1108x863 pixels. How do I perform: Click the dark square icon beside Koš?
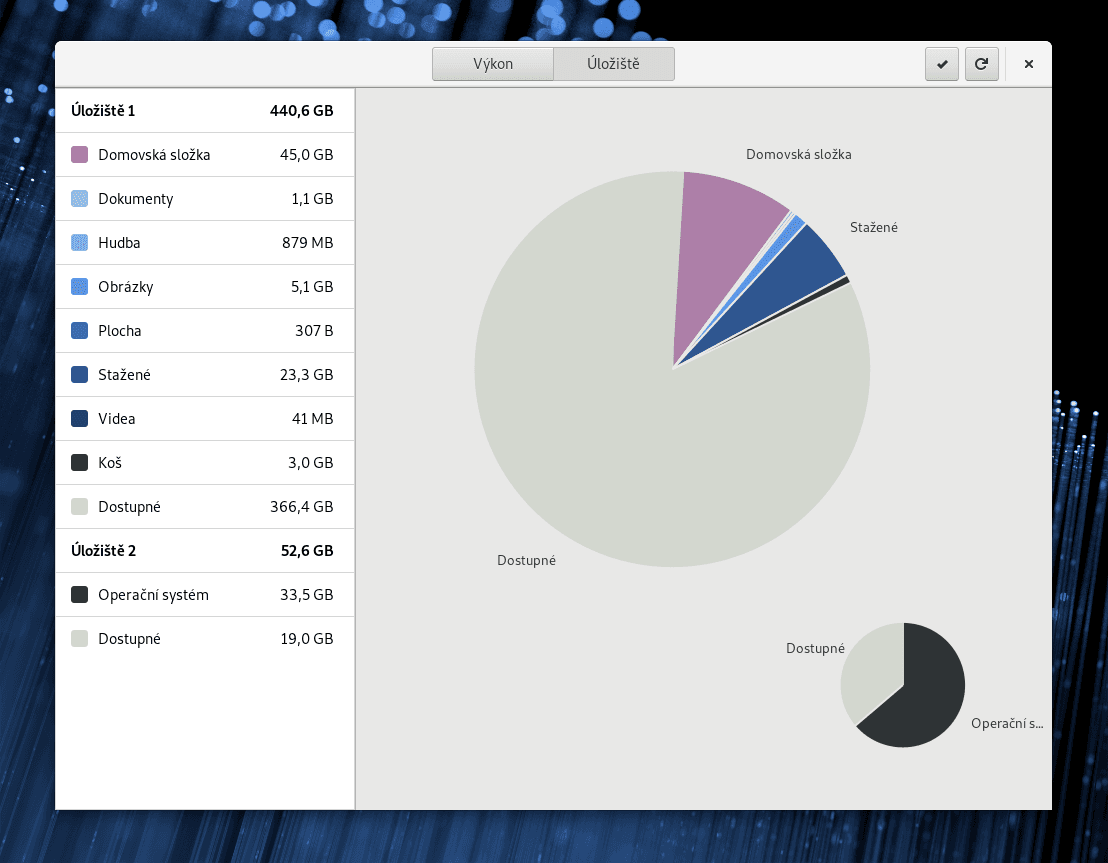coord(81,462)
